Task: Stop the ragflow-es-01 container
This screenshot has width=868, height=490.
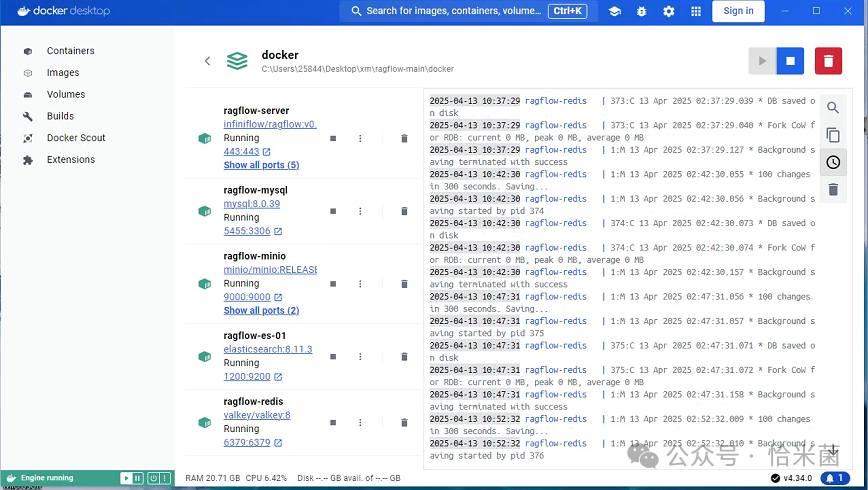Action: 333,357
